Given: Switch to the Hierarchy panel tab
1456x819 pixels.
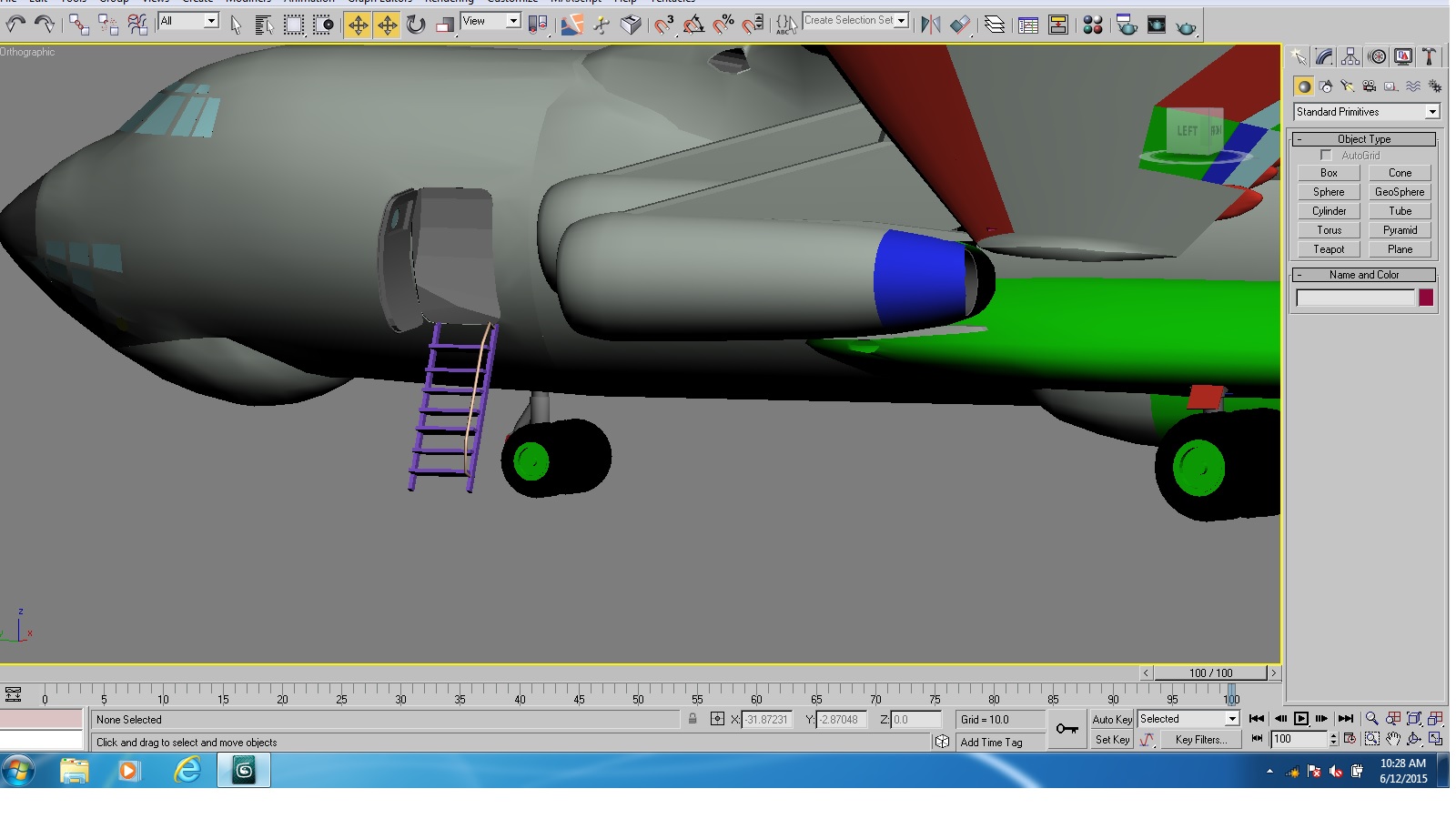Looking at the screenshot, I should tap(1350, 57).
